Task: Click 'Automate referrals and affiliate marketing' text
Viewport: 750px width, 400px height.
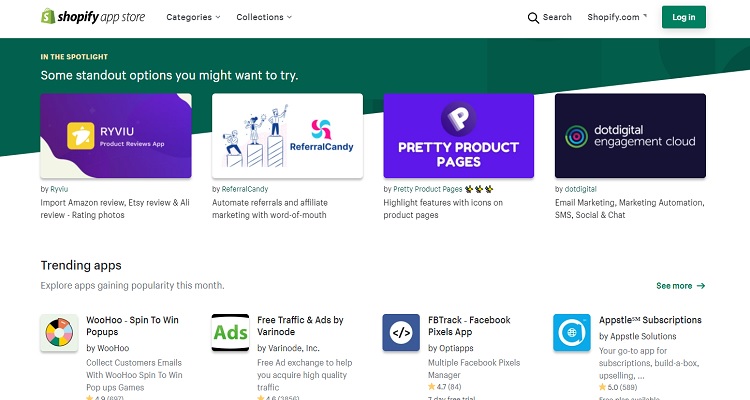Action: pyautogui.click(x=270, y=209)
